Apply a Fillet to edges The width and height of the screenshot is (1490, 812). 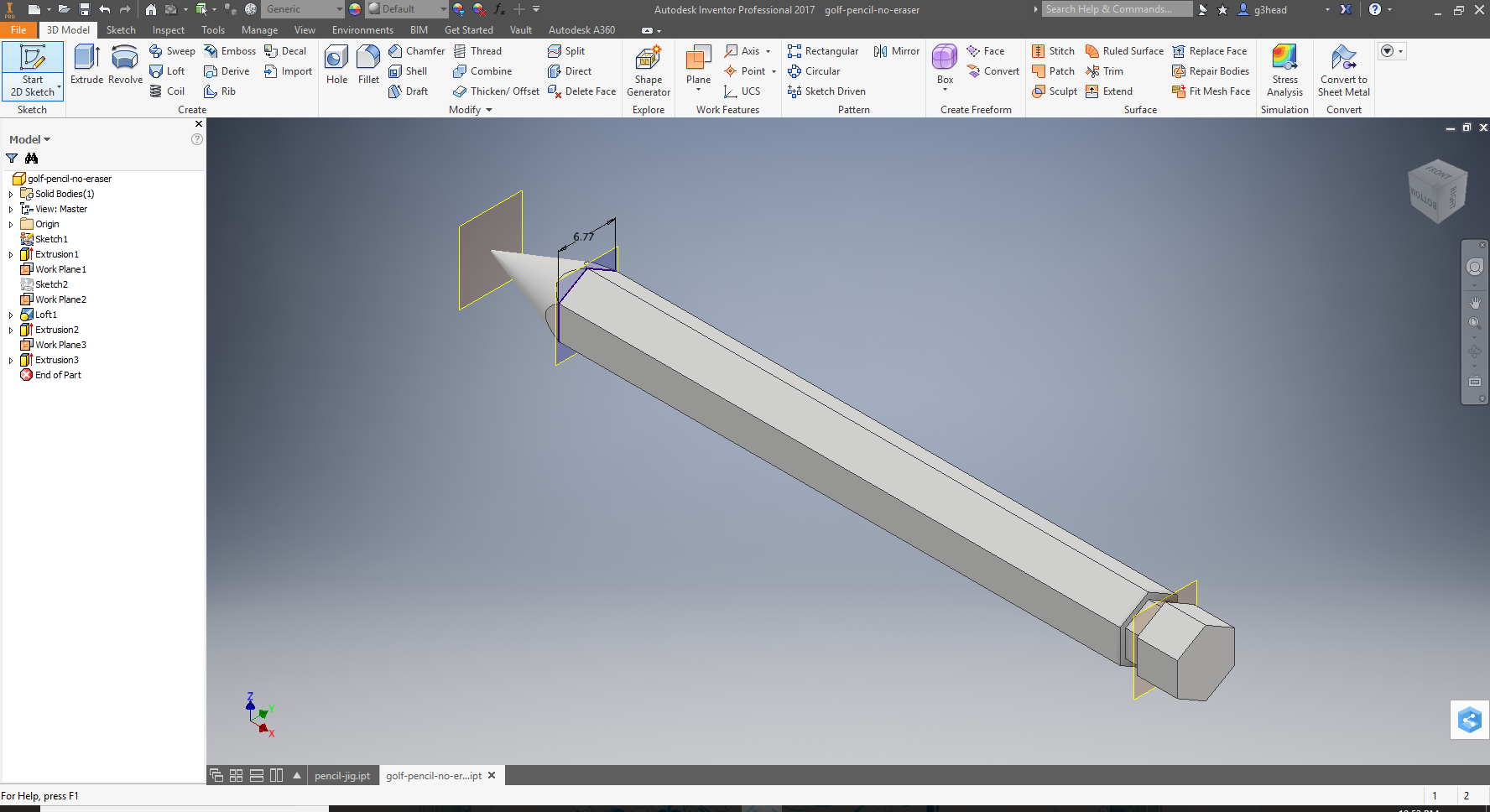pyautogui.click(x=368, y=65)
